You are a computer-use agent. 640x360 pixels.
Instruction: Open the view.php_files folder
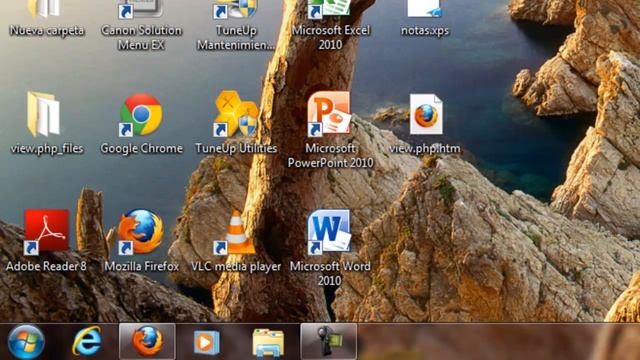44,114
